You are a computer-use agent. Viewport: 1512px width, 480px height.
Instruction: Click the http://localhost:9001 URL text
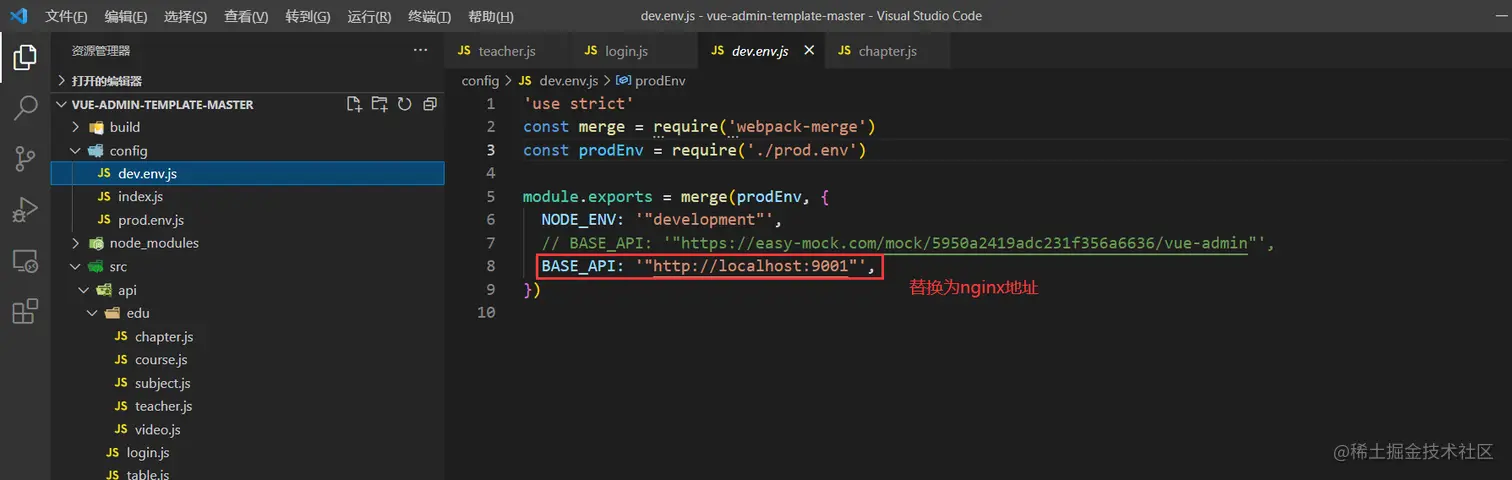pos(751,266)
